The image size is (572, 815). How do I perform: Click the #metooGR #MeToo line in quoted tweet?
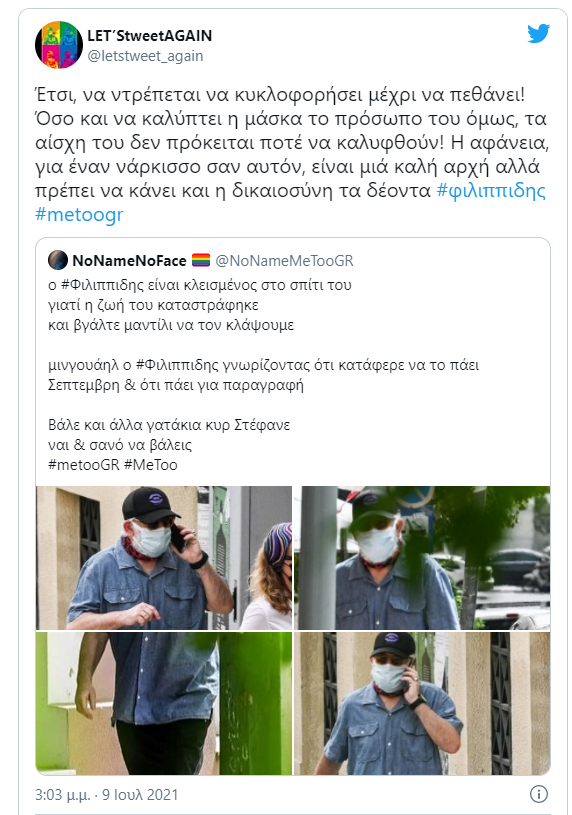tap(112, 465)
